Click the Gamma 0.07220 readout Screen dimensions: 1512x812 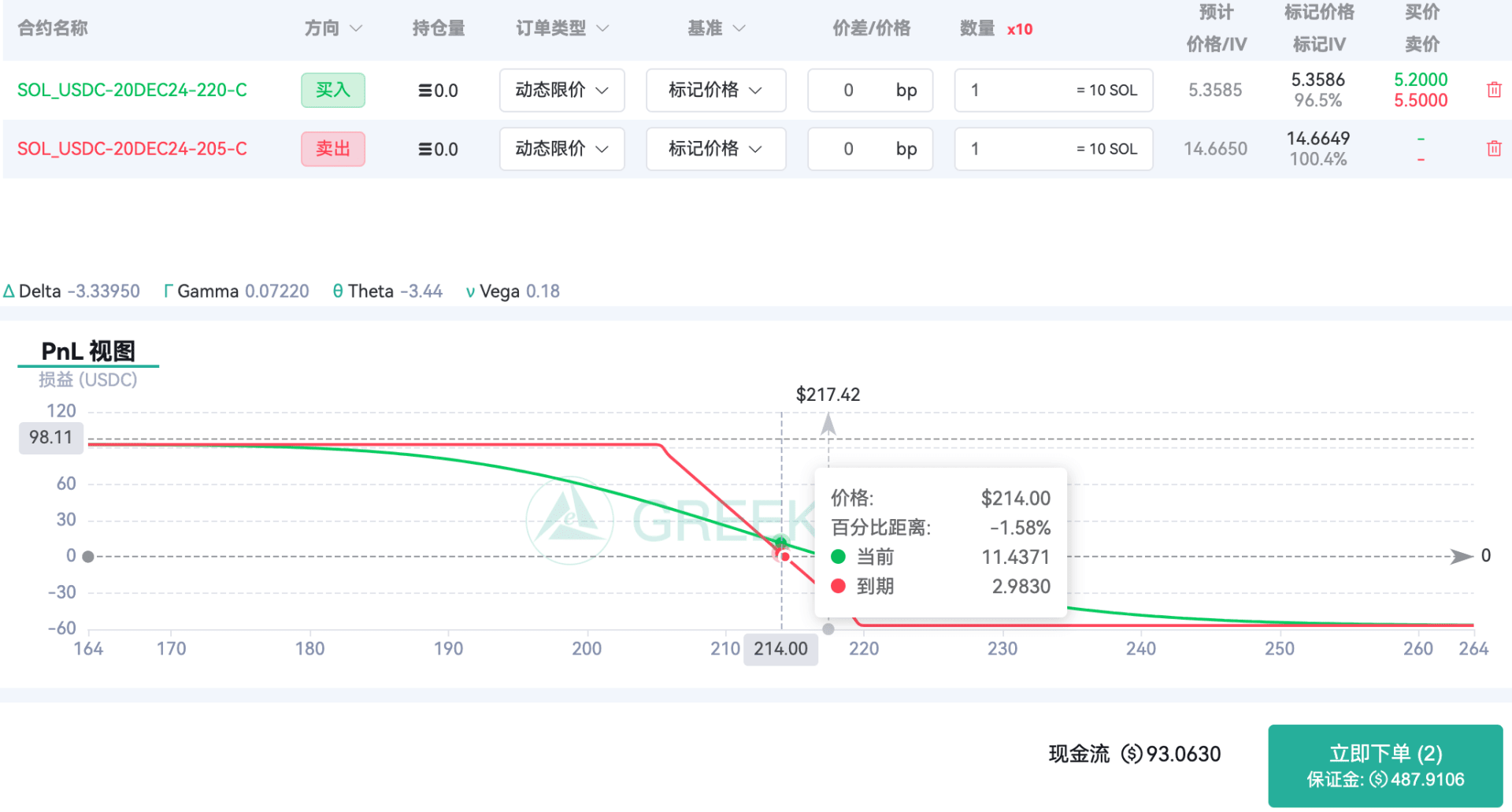[x=236, y=291]
